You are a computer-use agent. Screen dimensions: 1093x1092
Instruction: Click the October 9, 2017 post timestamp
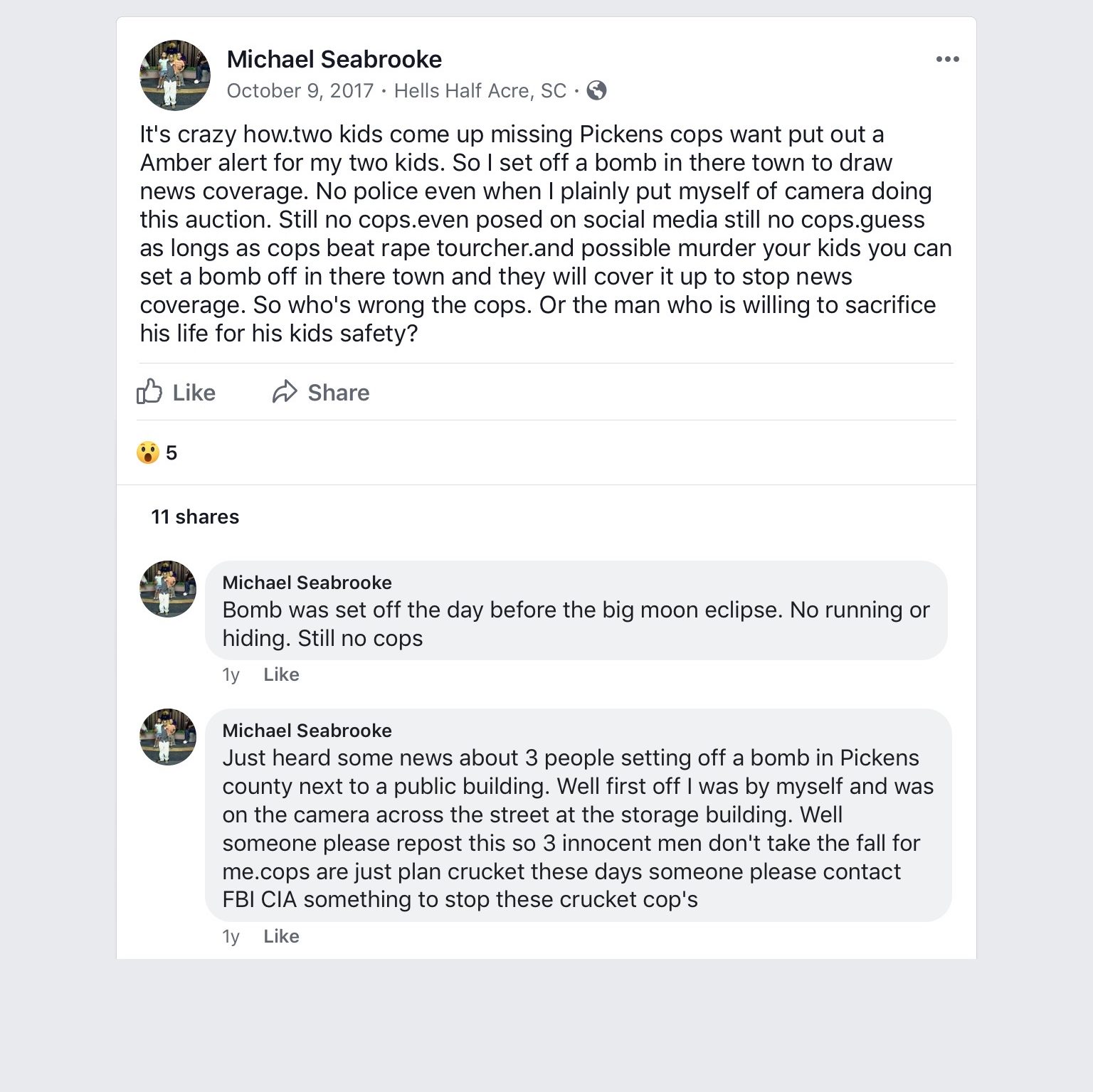(x=300, y=91)
